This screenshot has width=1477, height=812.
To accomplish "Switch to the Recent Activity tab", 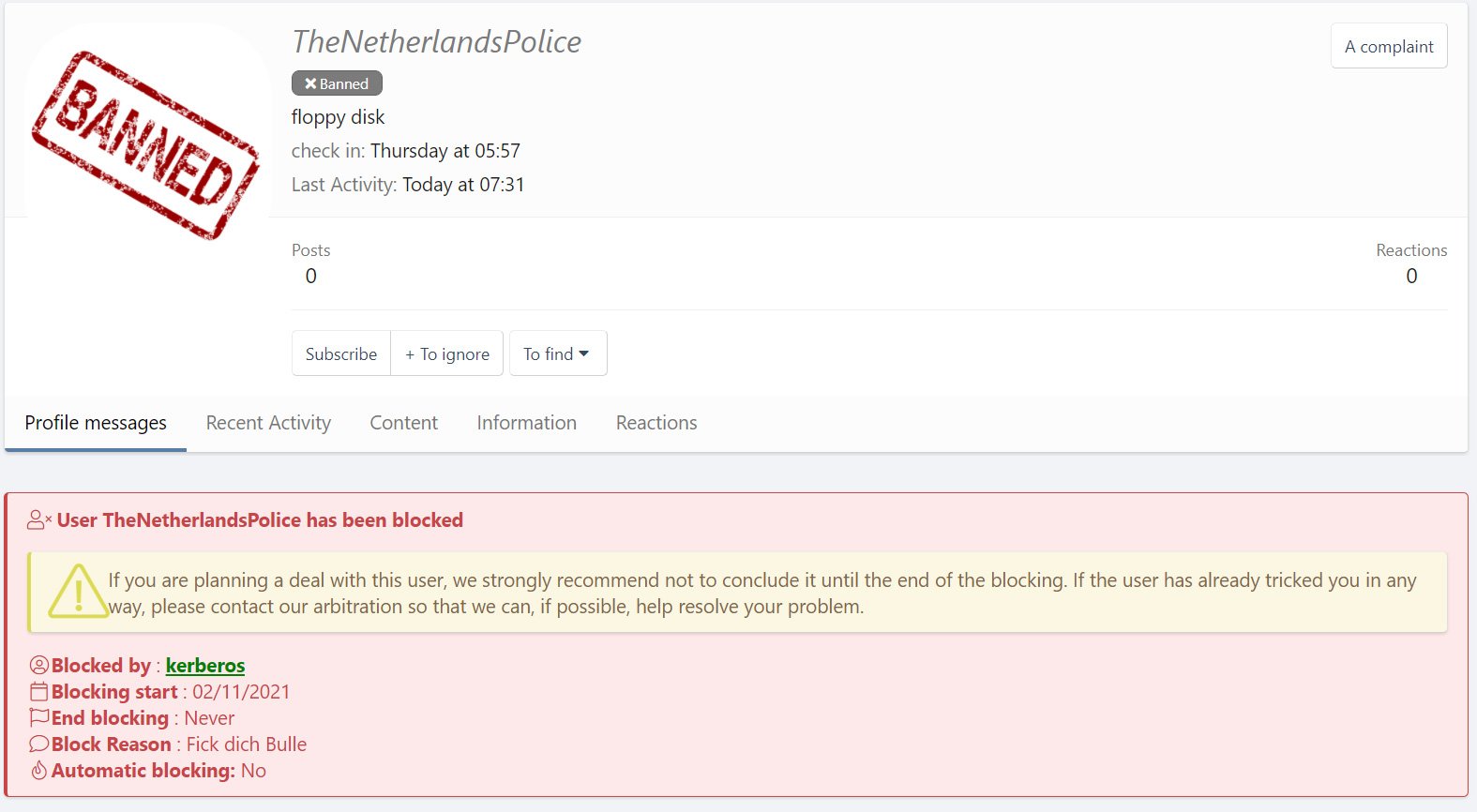I will (268, 423).
